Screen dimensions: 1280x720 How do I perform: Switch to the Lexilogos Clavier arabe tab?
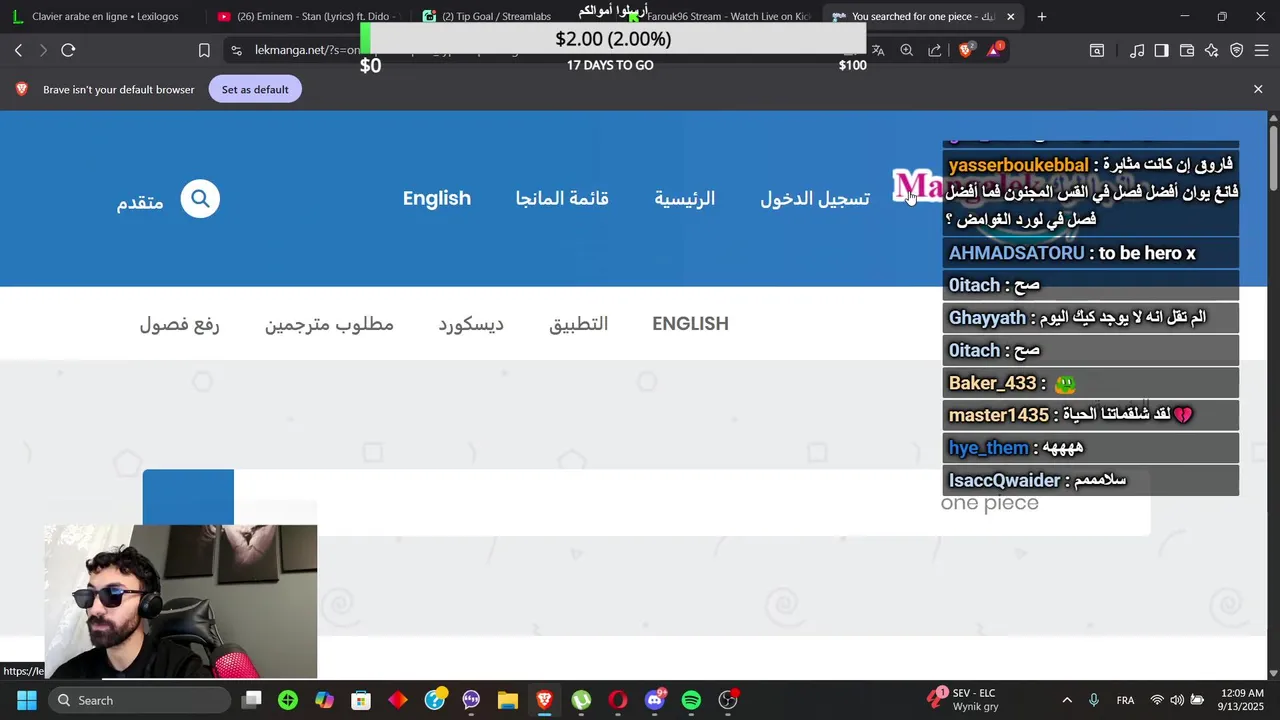click(x=104, y=16)
